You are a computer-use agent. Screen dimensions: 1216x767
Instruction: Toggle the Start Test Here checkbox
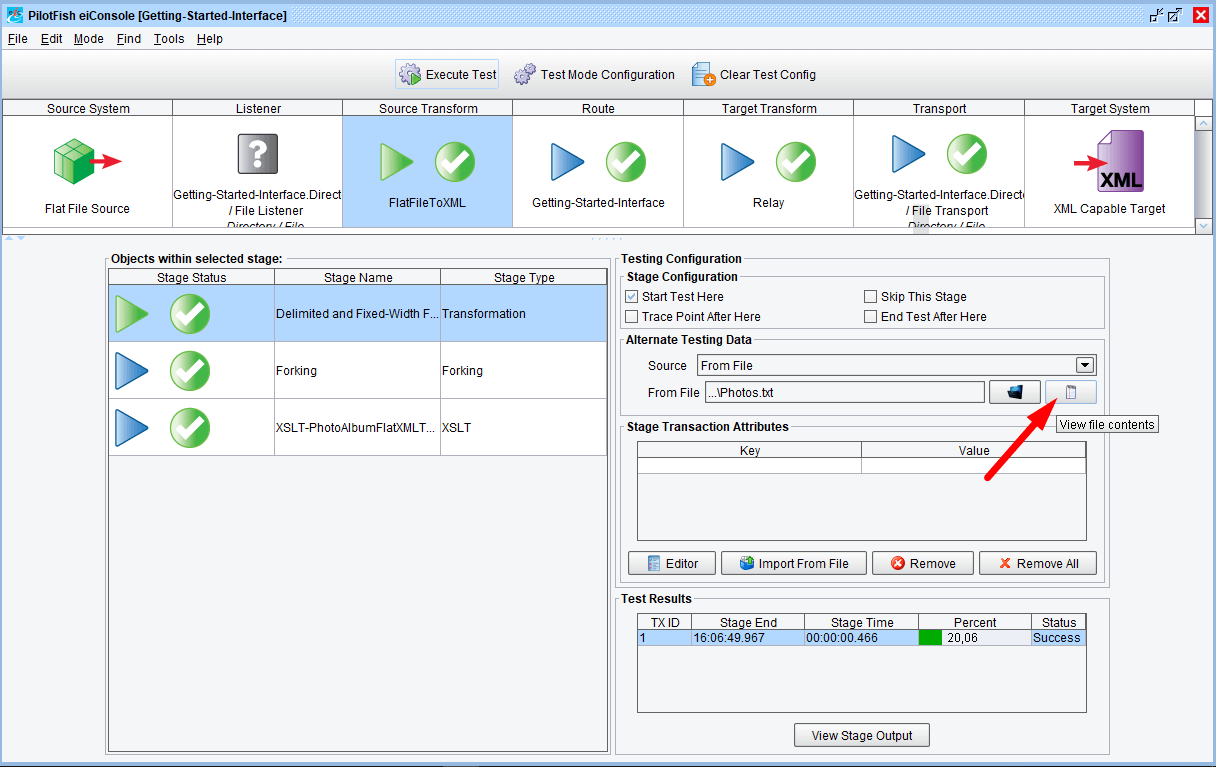tap(631, 297)
